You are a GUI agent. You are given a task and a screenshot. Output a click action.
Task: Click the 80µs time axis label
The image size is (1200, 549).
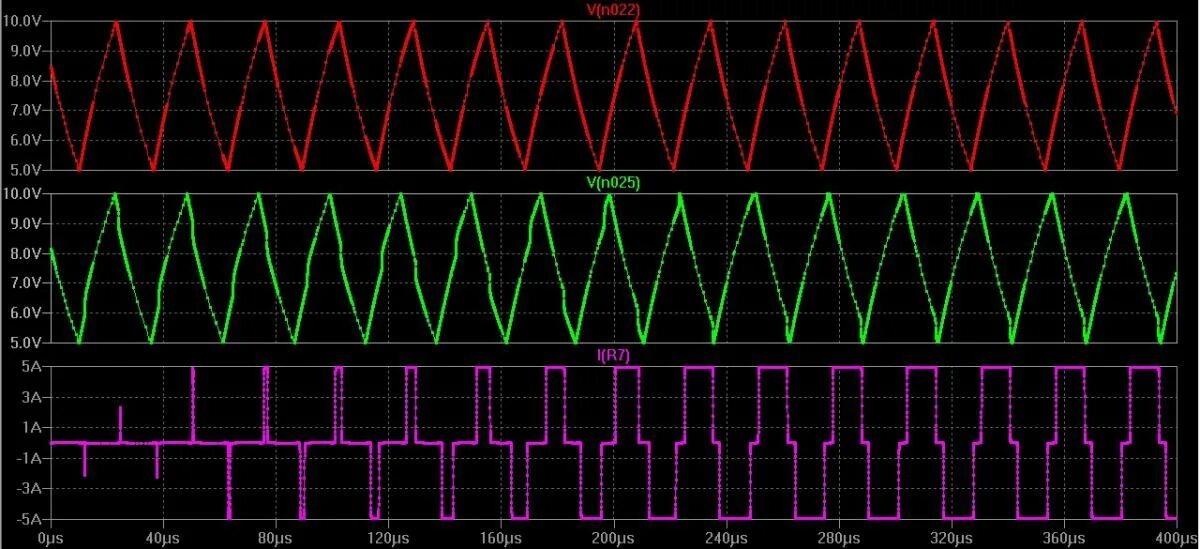[x=275, y=539]
